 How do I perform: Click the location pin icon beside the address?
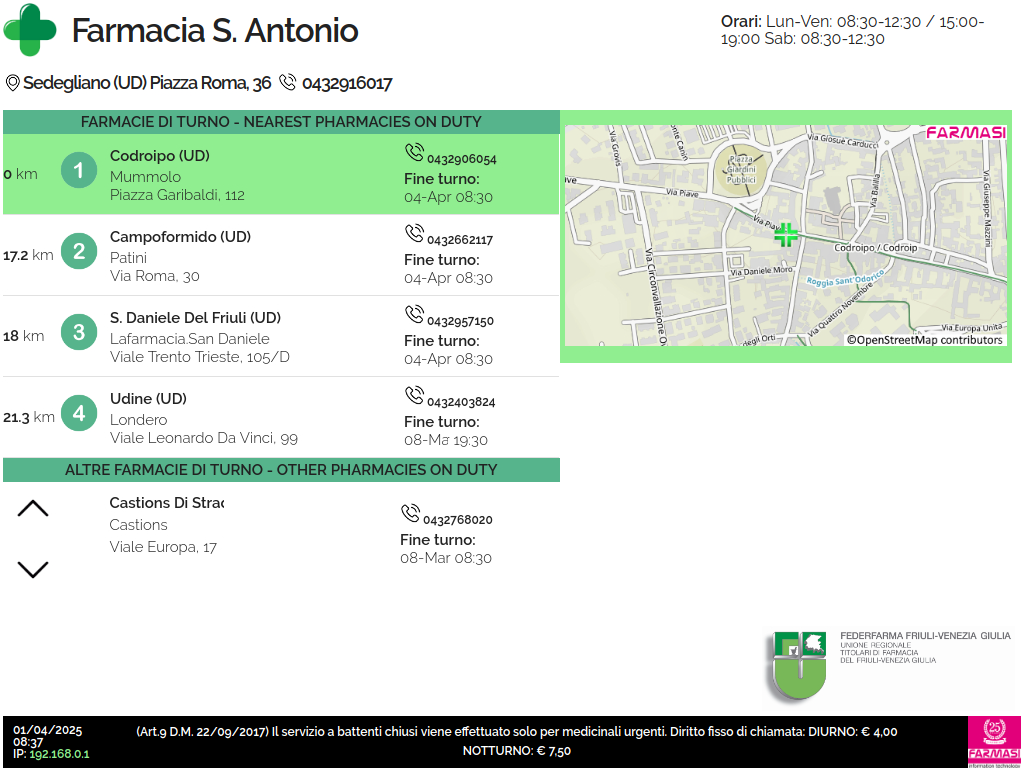12,83
